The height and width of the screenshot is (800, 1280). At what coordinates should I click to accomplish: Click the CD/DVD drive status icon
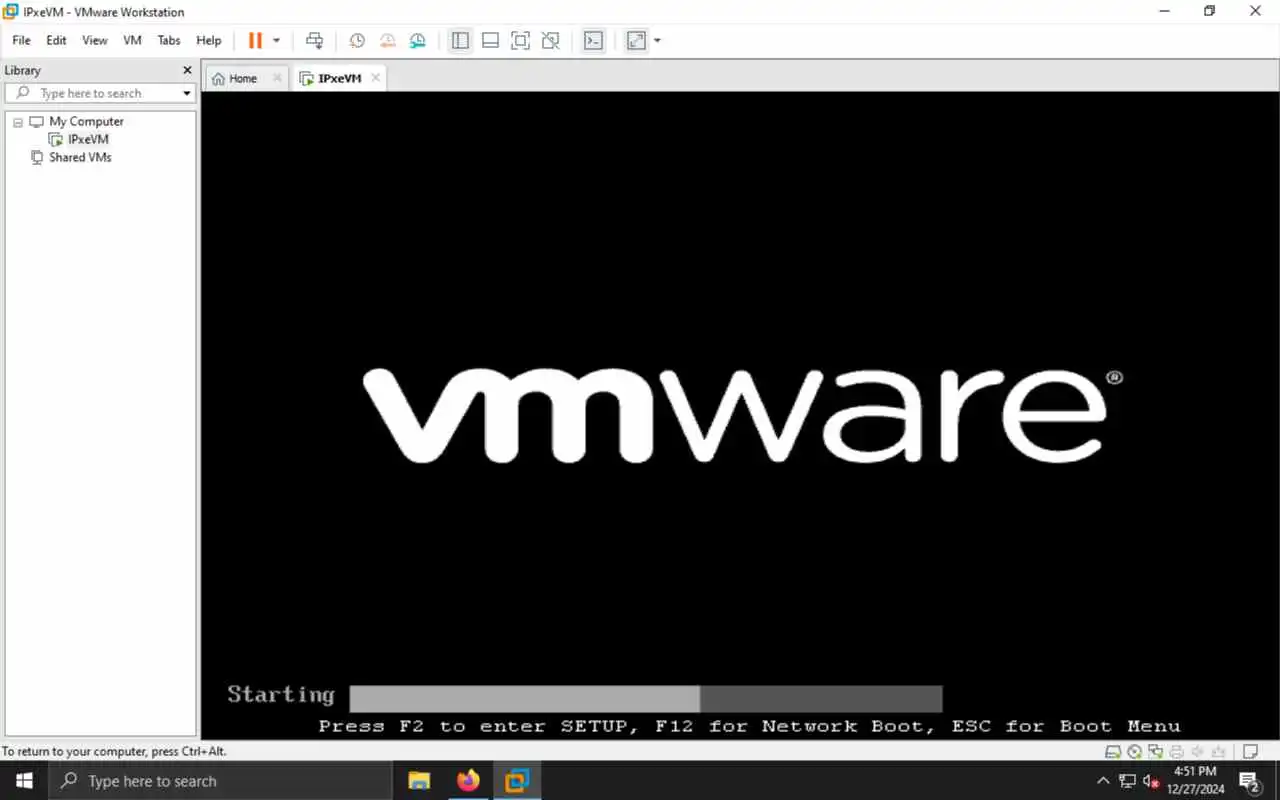[1134, 751]
